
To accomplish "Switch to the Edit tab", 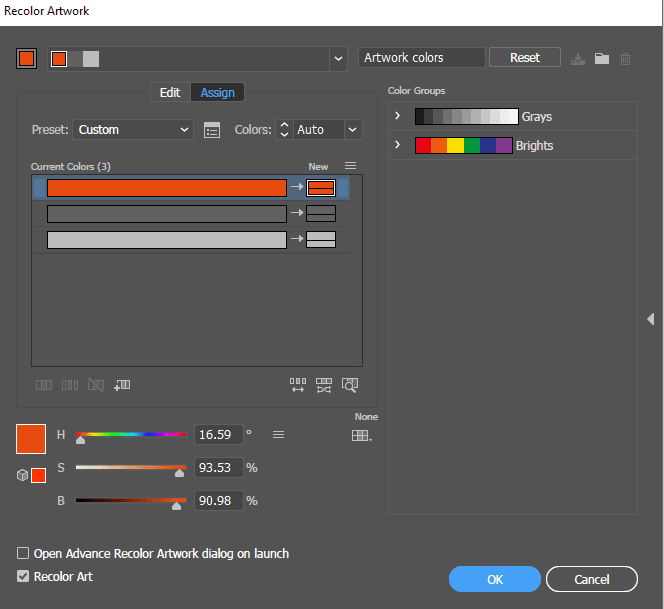I will tap(170, 92).
